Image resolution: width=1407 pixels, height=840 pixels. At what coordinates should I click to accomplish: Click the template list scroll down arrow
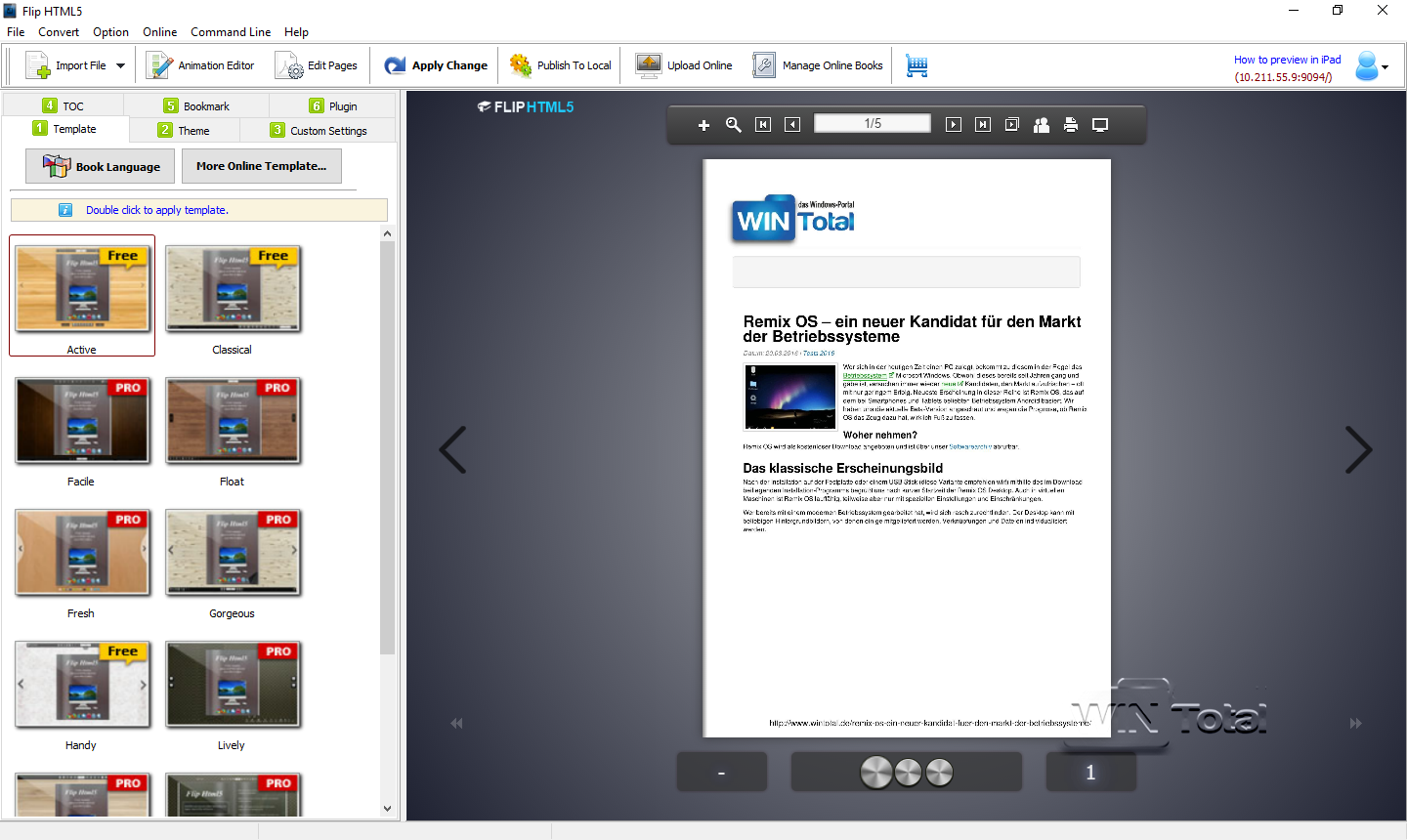click(x=387, y=809)
